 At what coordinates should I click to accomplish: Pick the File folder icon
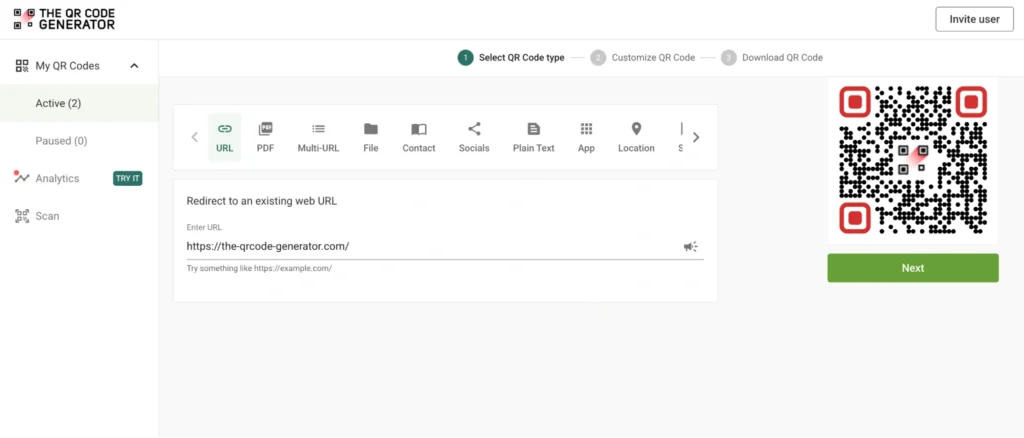point(371,129)
